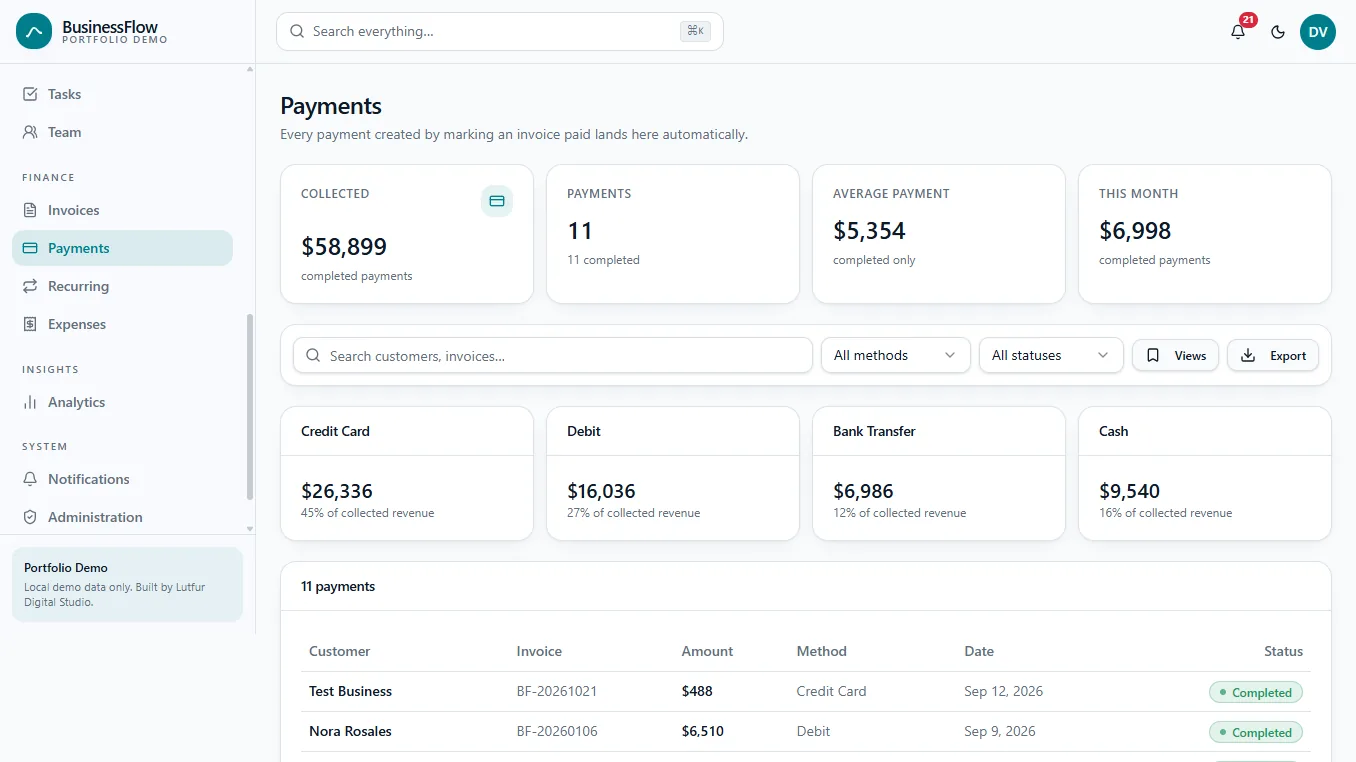Navigate to Expenses
Image resolution: width=1356 pixels, height=762 pixels.
pyautogui.click(x=122, y=324)
